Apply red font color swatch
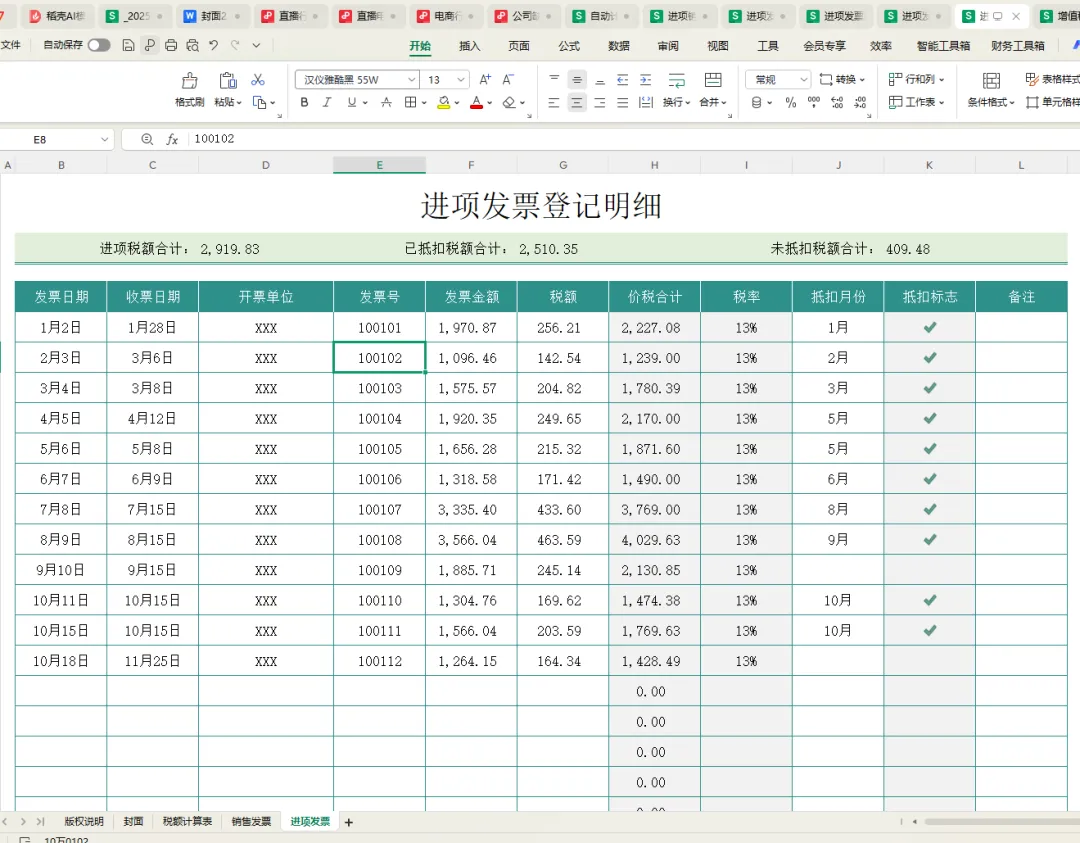The width and height of the screenshot is (1080, 843). [477, 103]
